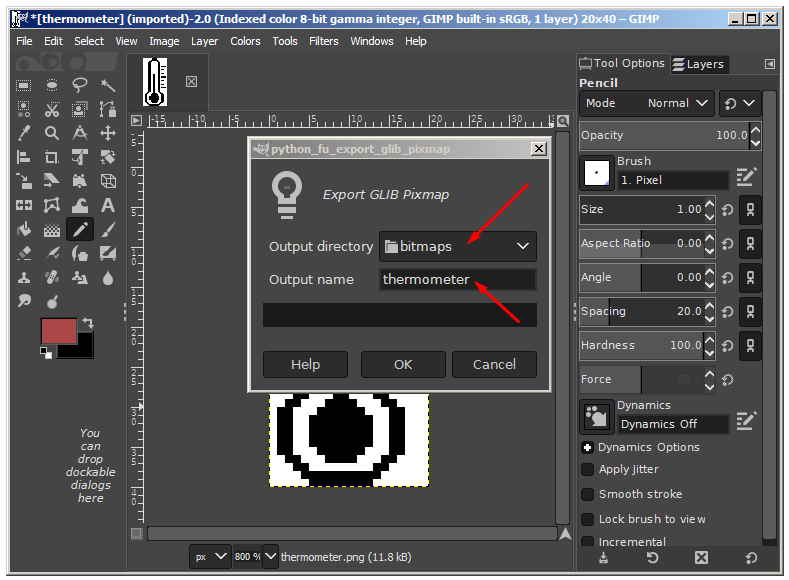Select the Text tool

[108, 206]
